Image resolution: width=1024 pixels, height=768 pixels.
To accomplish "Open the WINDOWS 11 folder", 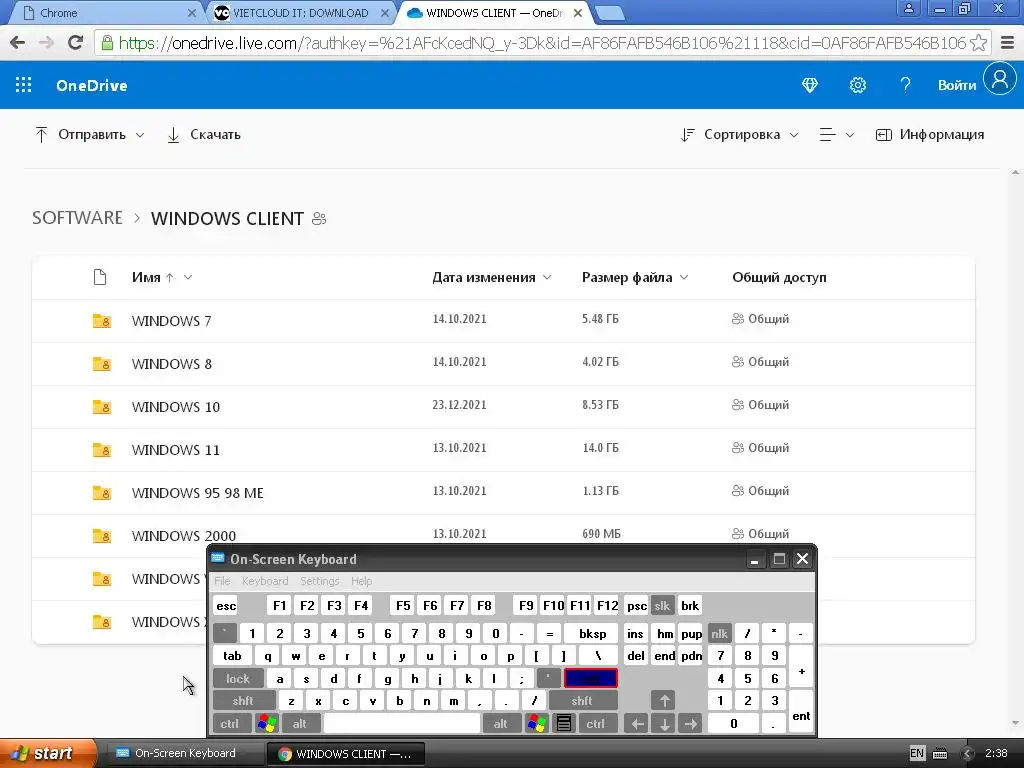I will [x=176, y=450].
